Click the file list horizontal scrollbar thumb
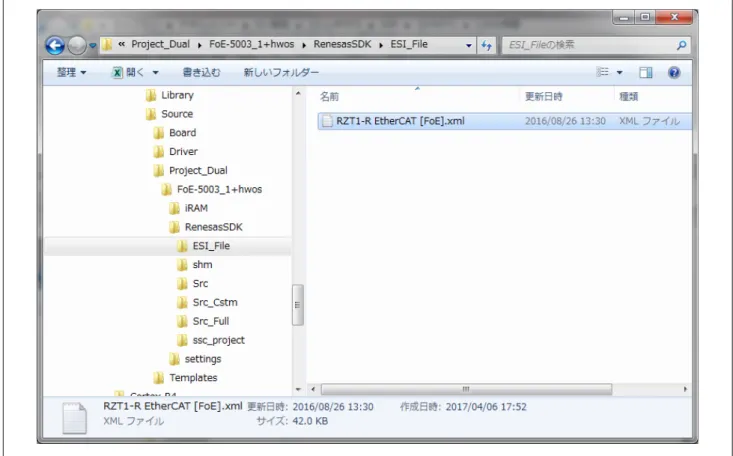Screen dimensions: 733x456 (466, 389)
